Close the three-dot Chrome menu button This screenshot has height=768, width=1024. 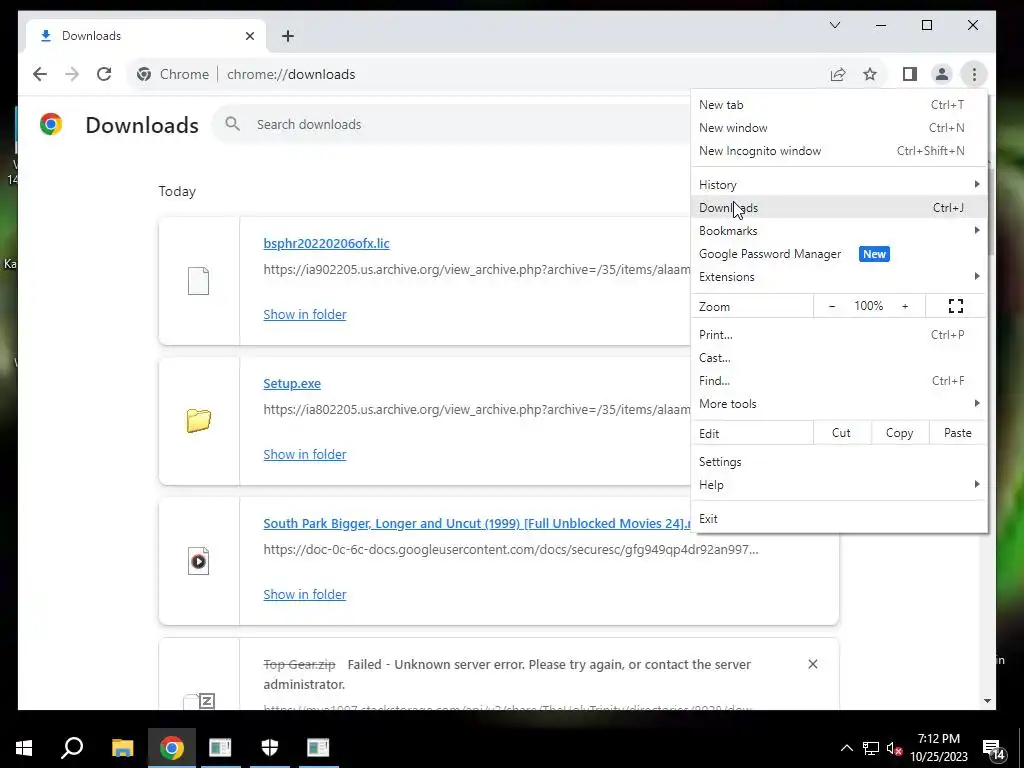(x=974, y=74)
